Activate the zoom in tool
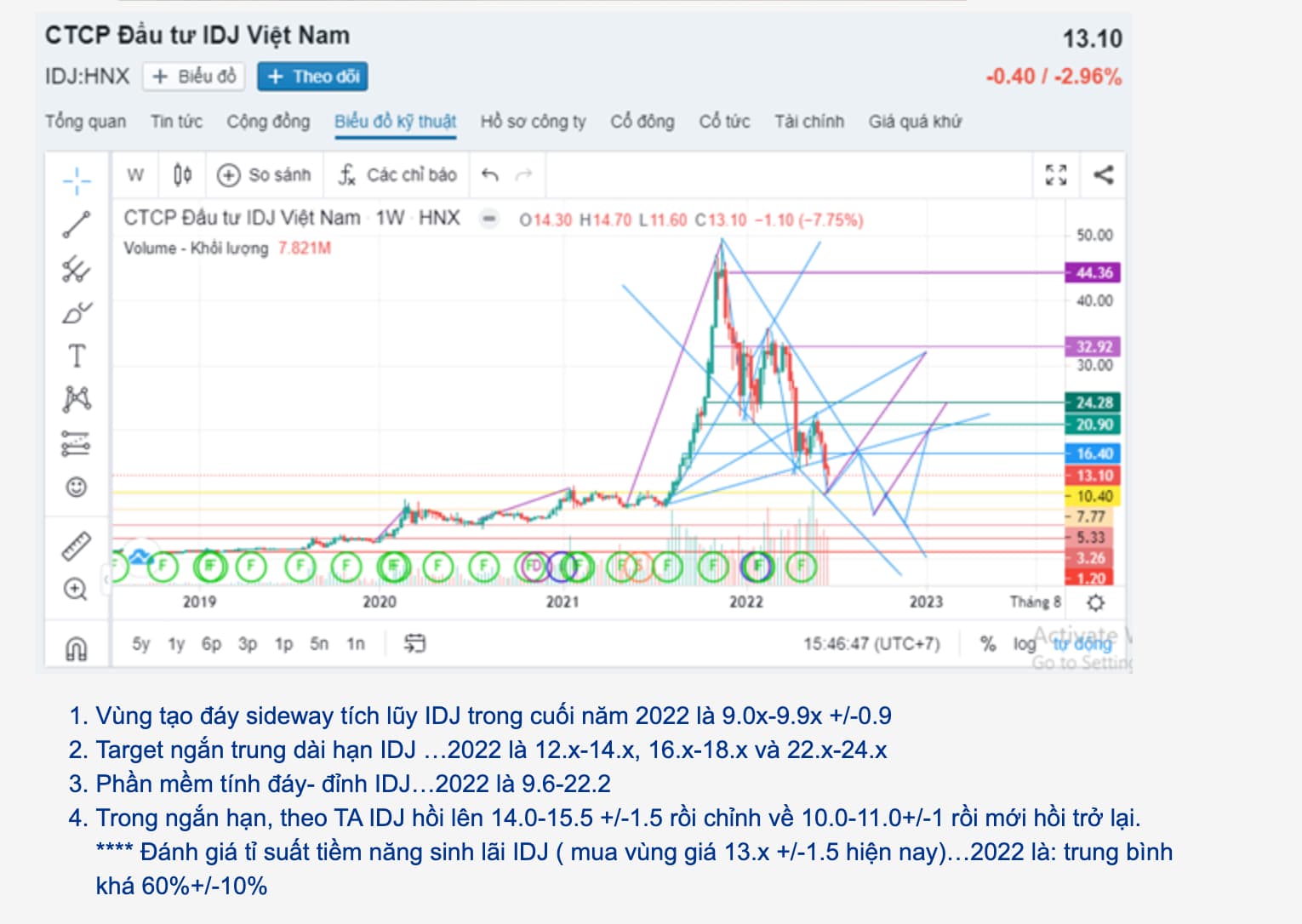 (x=77, y=589)
